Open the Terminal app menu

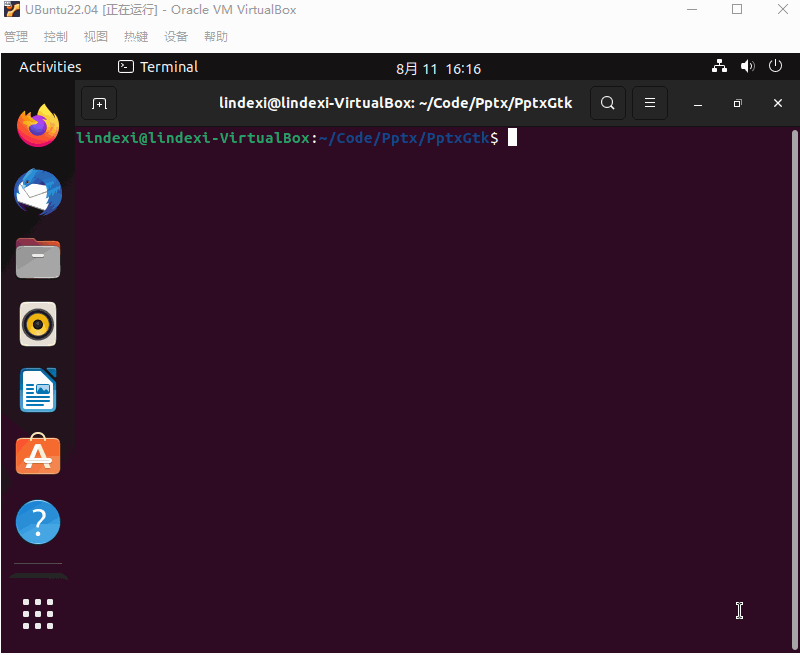coord(158,67)
